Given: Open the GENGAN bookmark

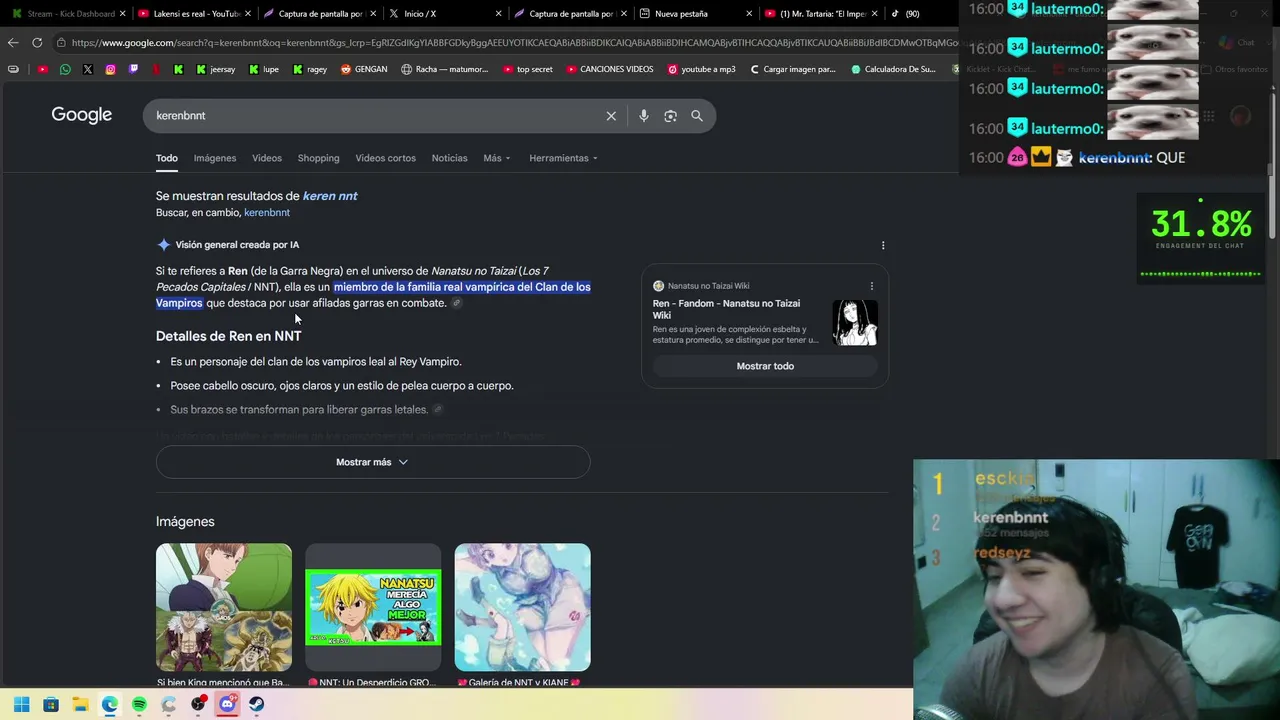Looking at the screenshot, I should coord(363,69).
